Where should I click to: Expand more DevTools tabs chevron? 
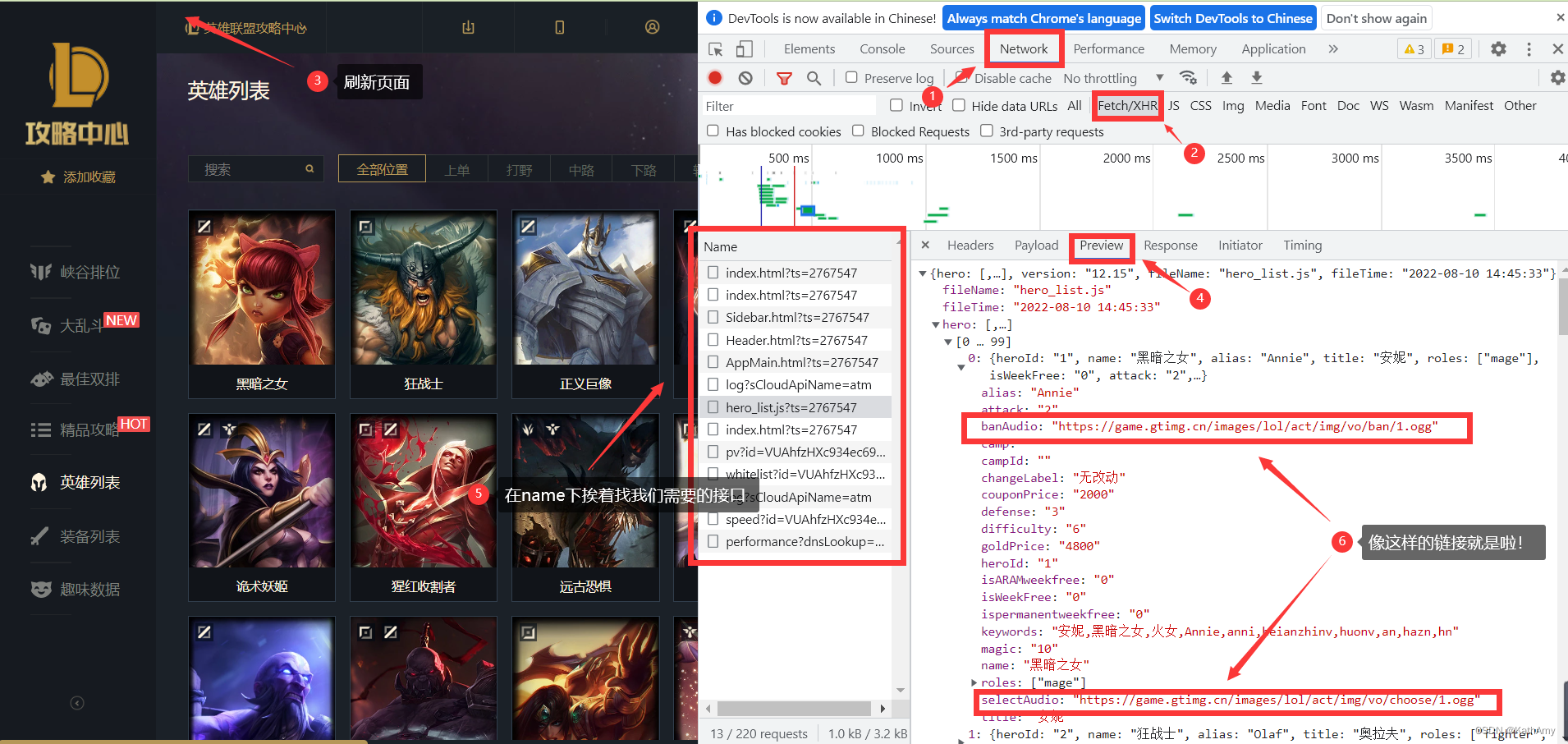click(x=1333, y=49)
